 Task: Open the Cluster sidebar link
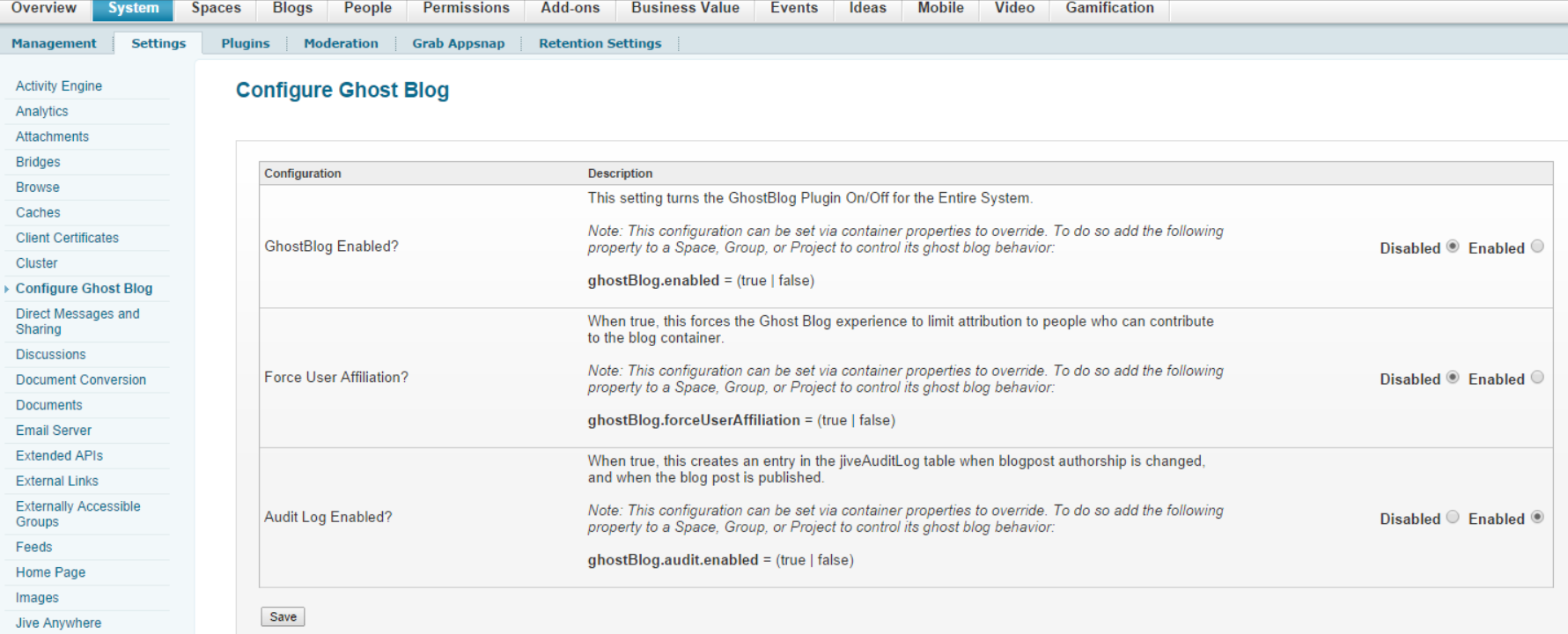click(37, 263)
